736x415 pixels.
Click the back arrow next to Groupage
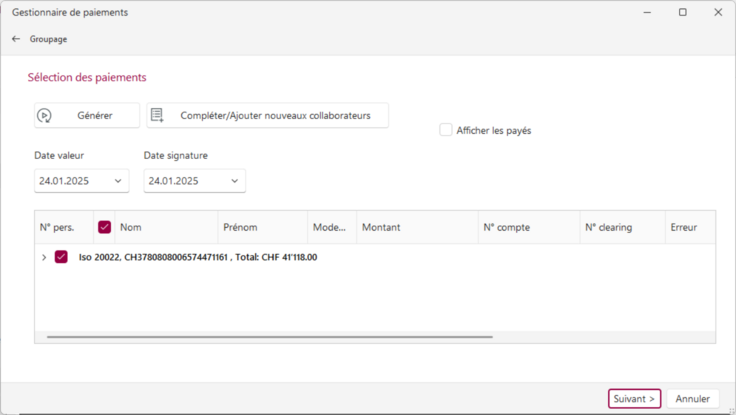[x=16, y=39]
